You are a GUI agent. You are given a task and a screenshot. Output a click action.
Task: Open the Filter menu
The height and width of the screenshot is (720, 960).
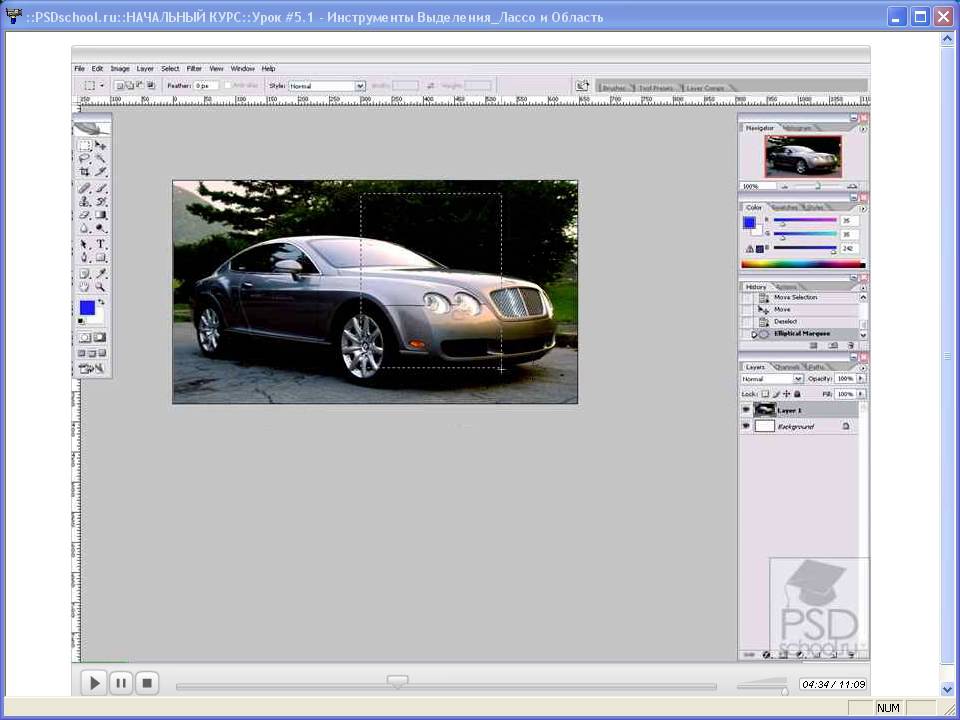click(194, 69)
